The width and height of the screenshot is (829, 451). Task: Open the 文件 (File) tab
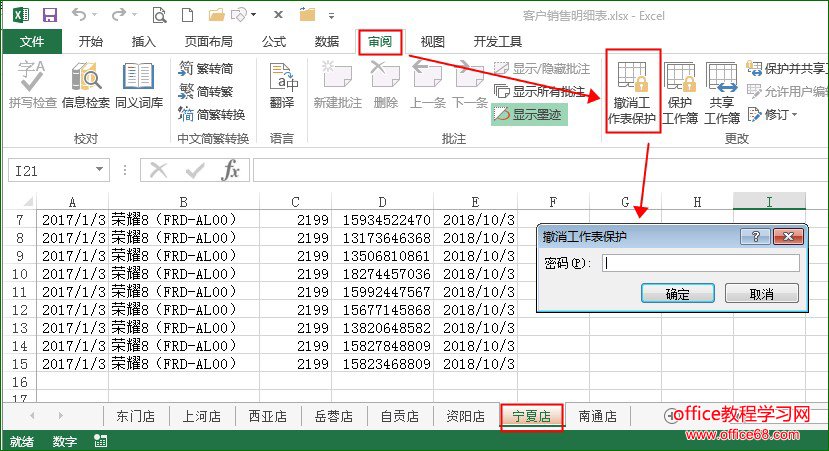point(32,42)
